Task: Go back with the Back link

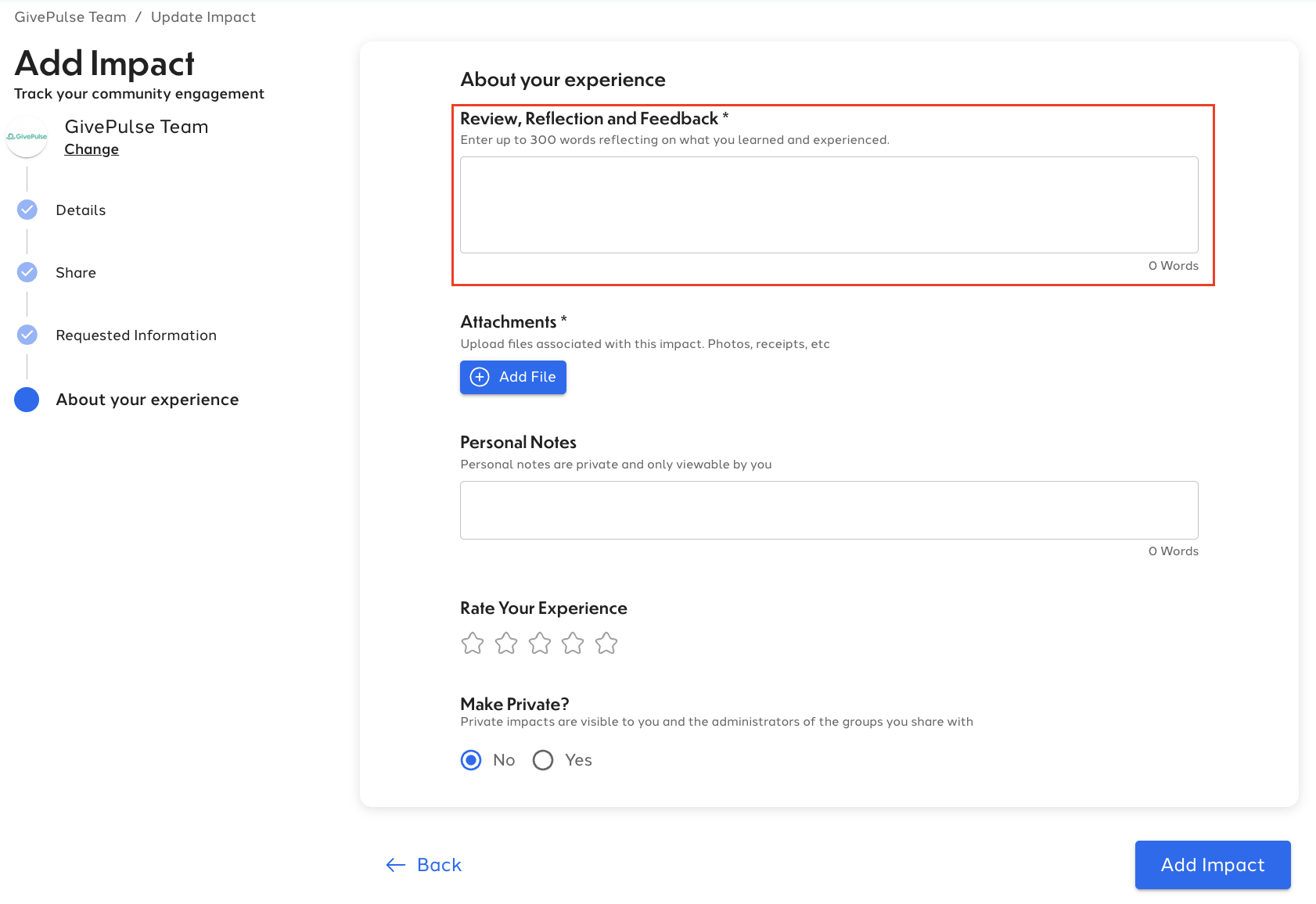Action: coord(424,865)
